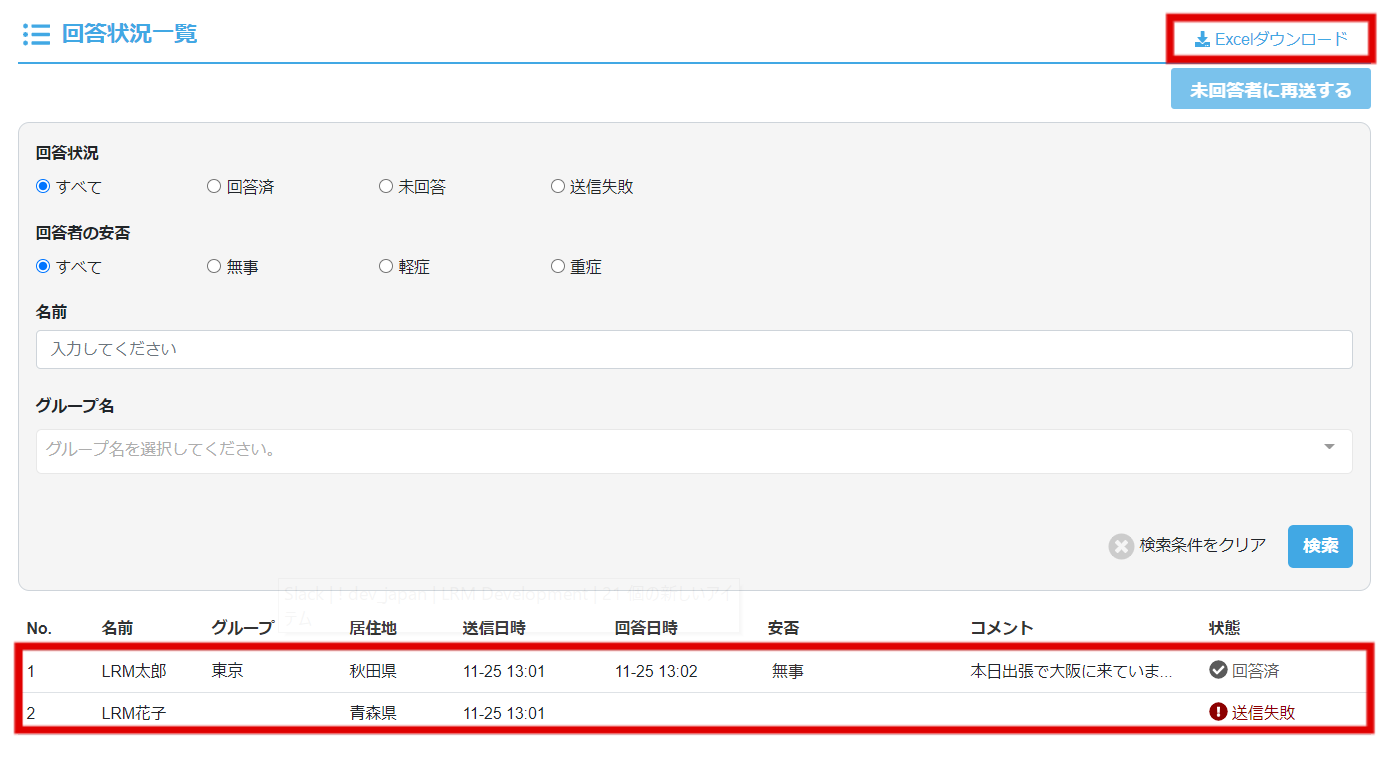1387x763 pixels.
Task: Click 秋田県 residence cell
Action: tap(373, 671)
